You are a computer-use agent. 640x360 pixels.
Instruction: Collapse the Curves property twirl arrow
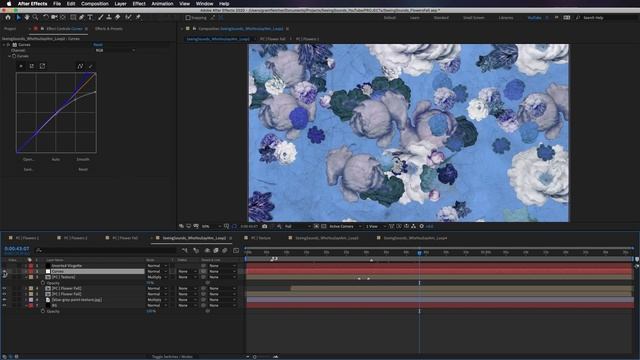(9, 56)
